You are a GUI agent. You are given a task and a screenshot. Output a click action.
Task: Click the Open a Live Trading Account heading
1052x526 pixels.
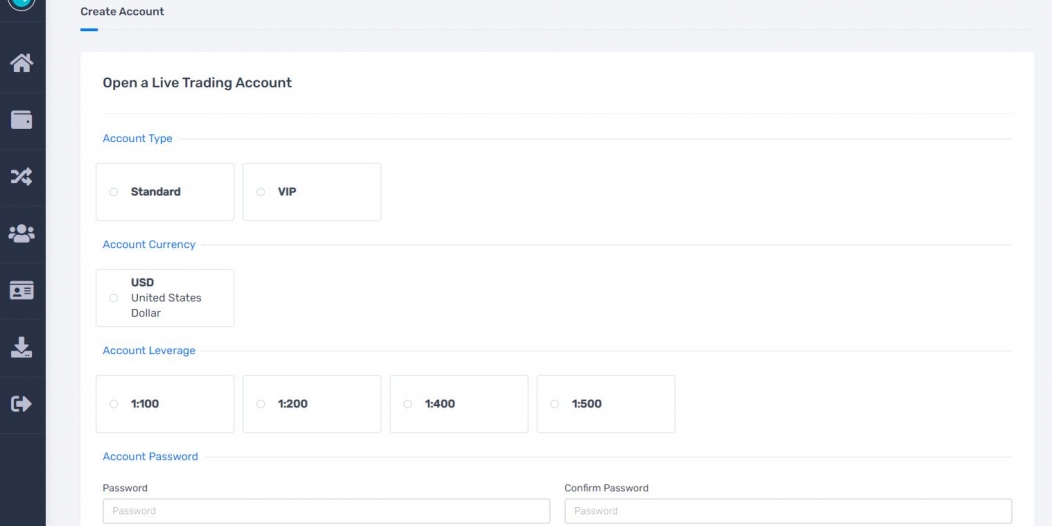tap(197, 83)
